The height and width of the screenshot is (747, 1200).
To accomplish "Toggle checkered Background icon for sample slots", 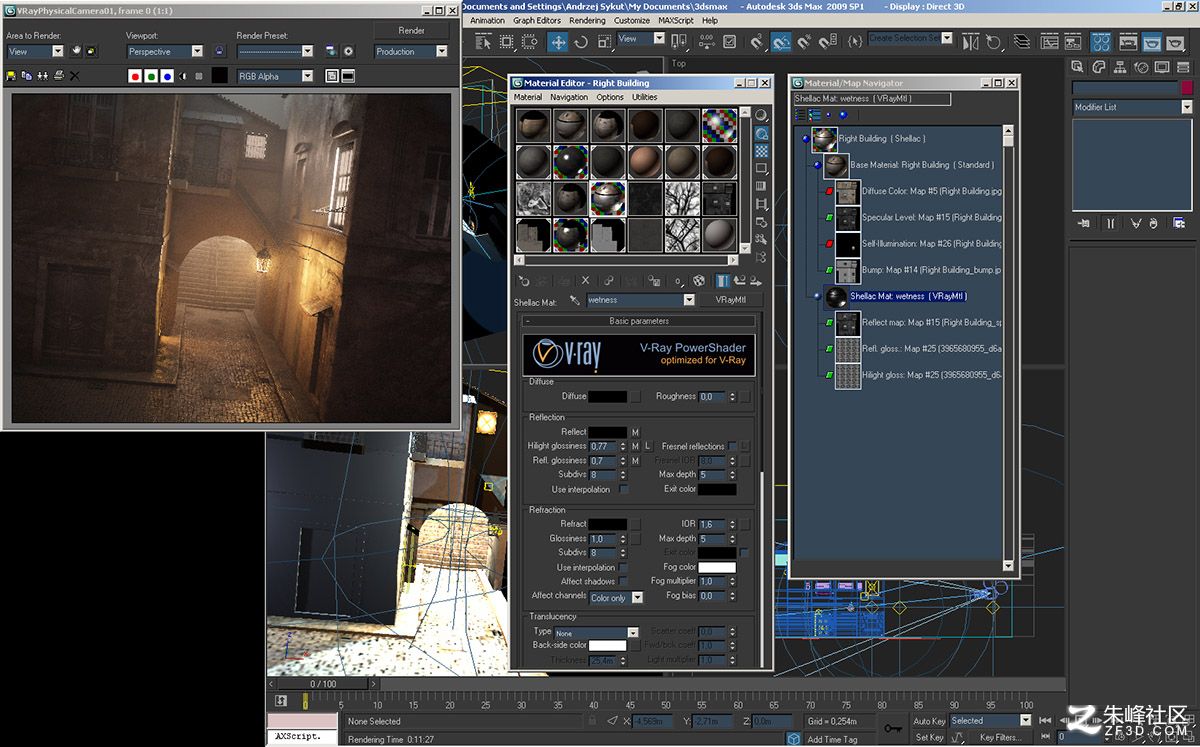I will 762,151.
